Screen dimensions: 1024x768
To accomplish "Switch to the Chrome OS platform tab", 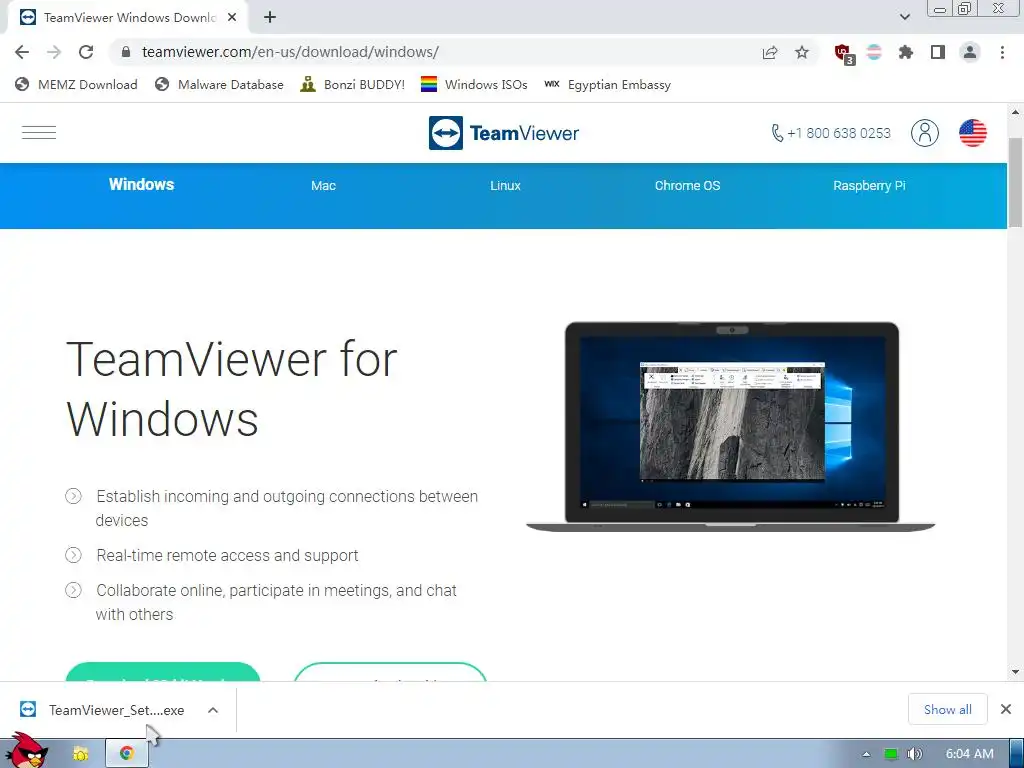I will tap(688, 185).
